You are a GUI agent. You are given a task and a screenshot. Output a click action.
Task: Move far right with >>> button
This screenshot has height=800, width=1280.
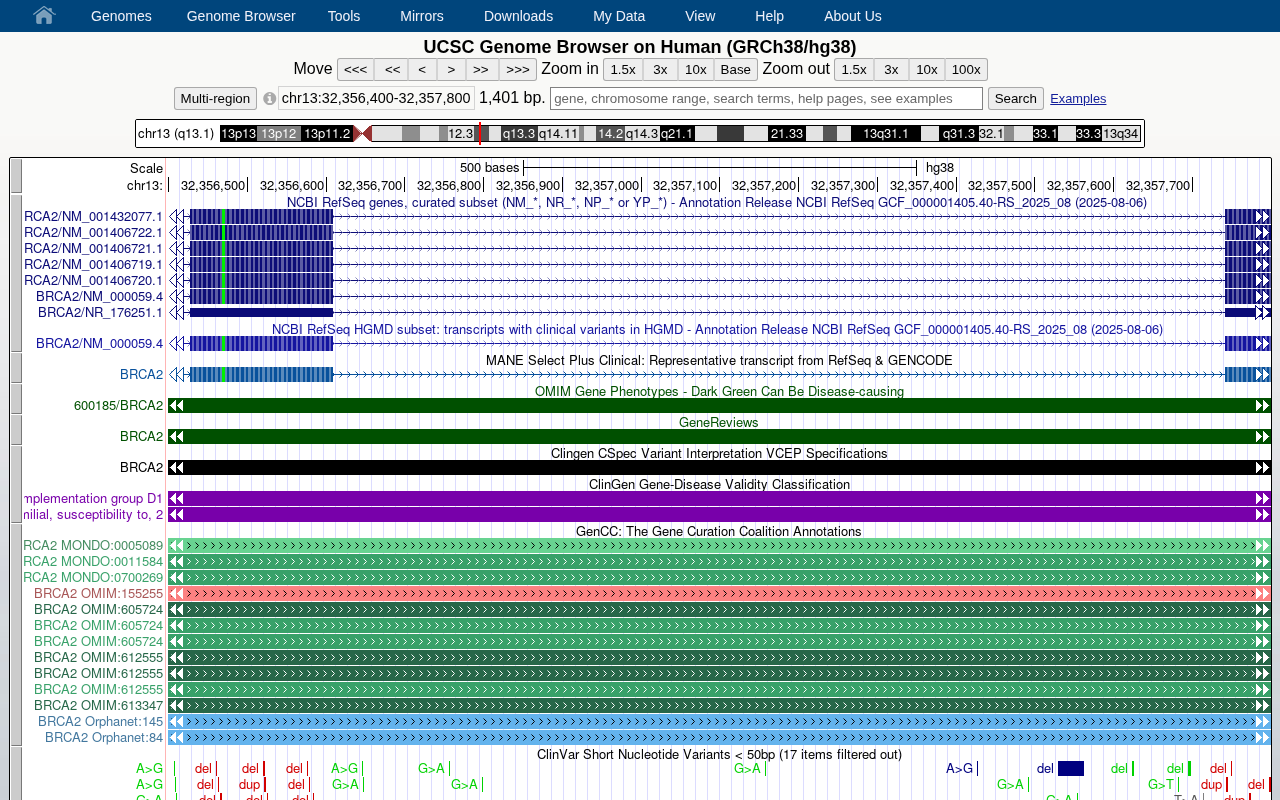[518, 70]
